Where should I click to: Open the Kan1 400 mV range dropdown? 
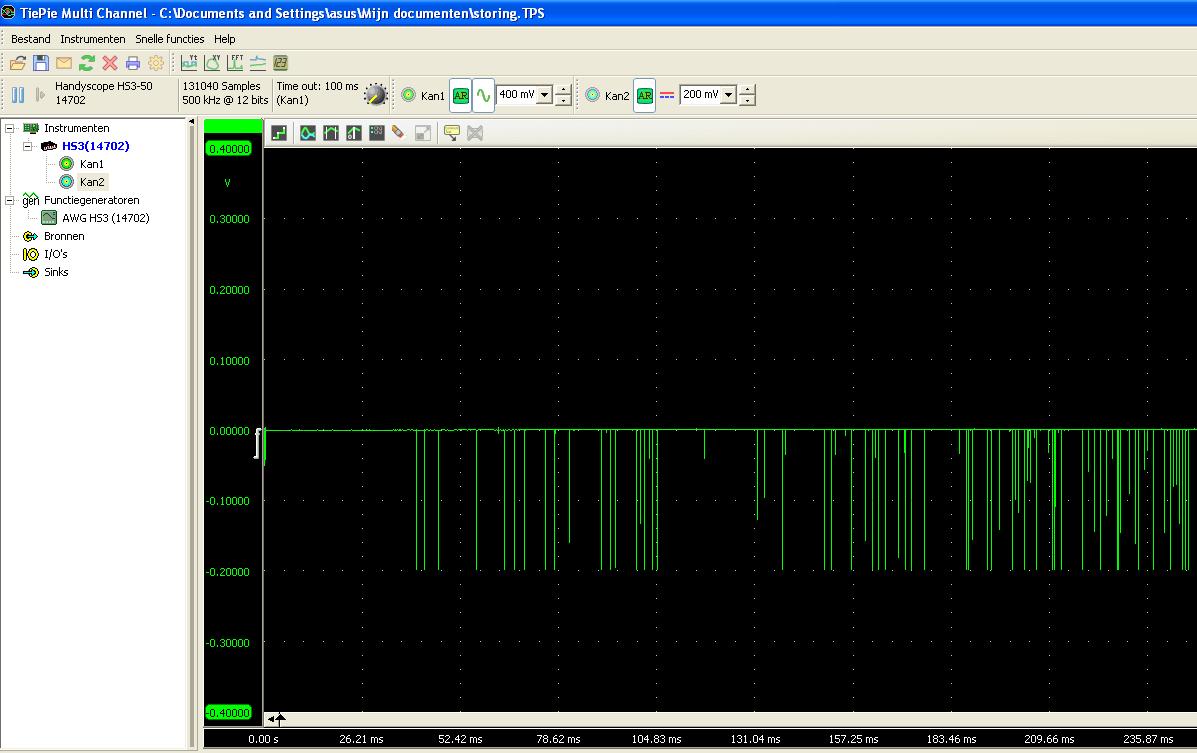pos(545,95)
